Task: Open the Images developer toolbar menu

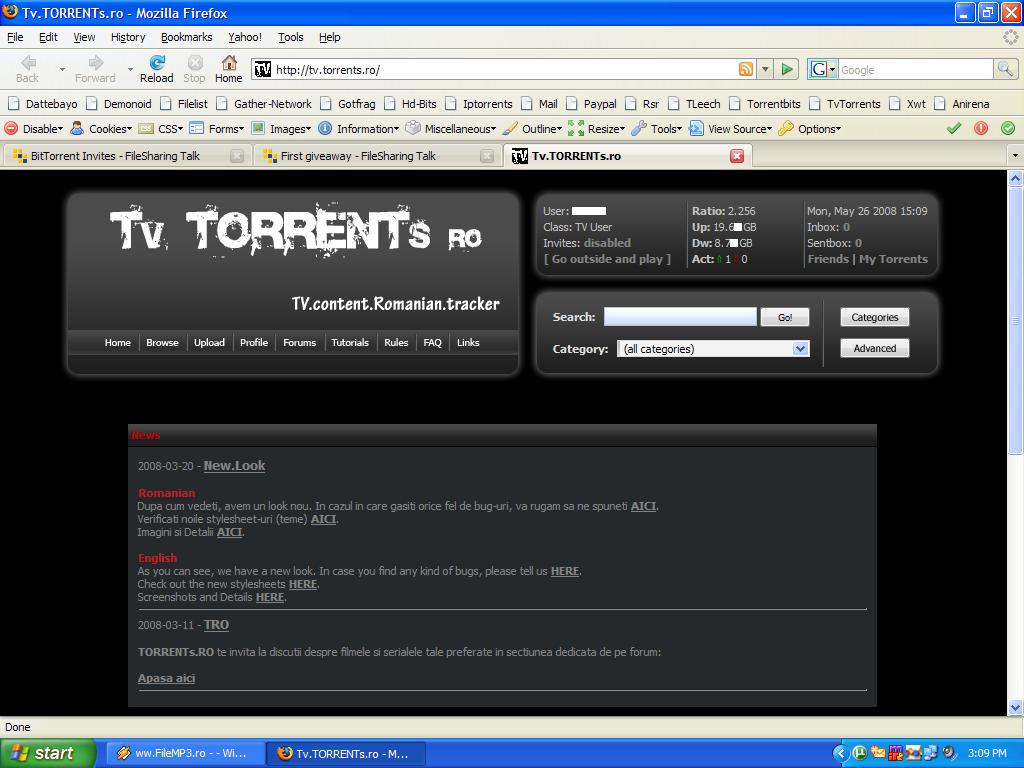Action: 281,129
